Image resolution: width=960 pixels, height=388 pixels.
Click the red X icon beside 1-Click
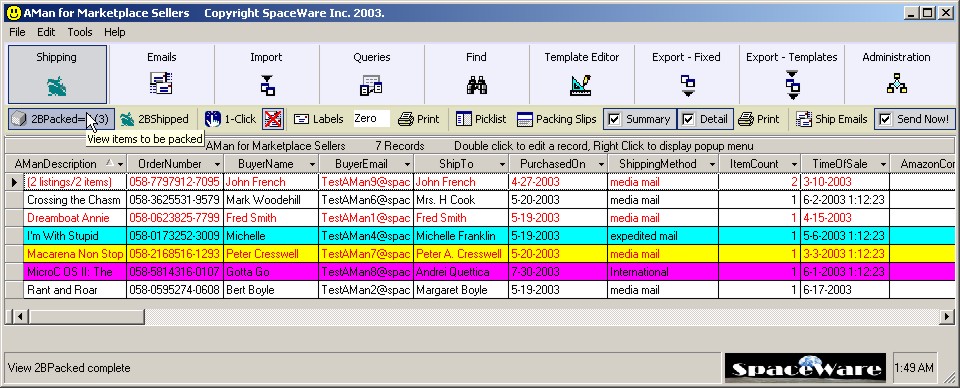coord(272,119)
